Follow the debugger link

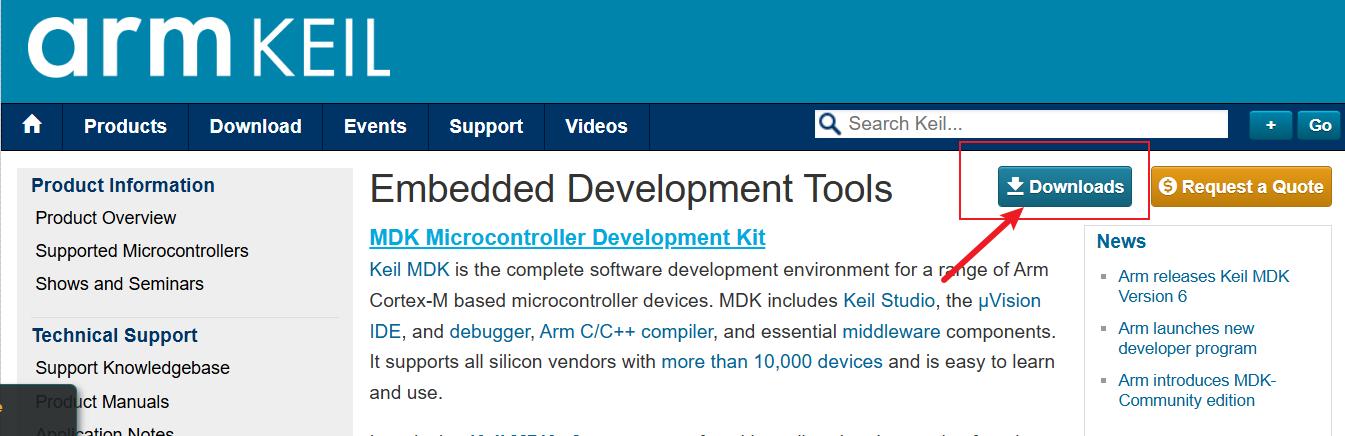point(490,331)
